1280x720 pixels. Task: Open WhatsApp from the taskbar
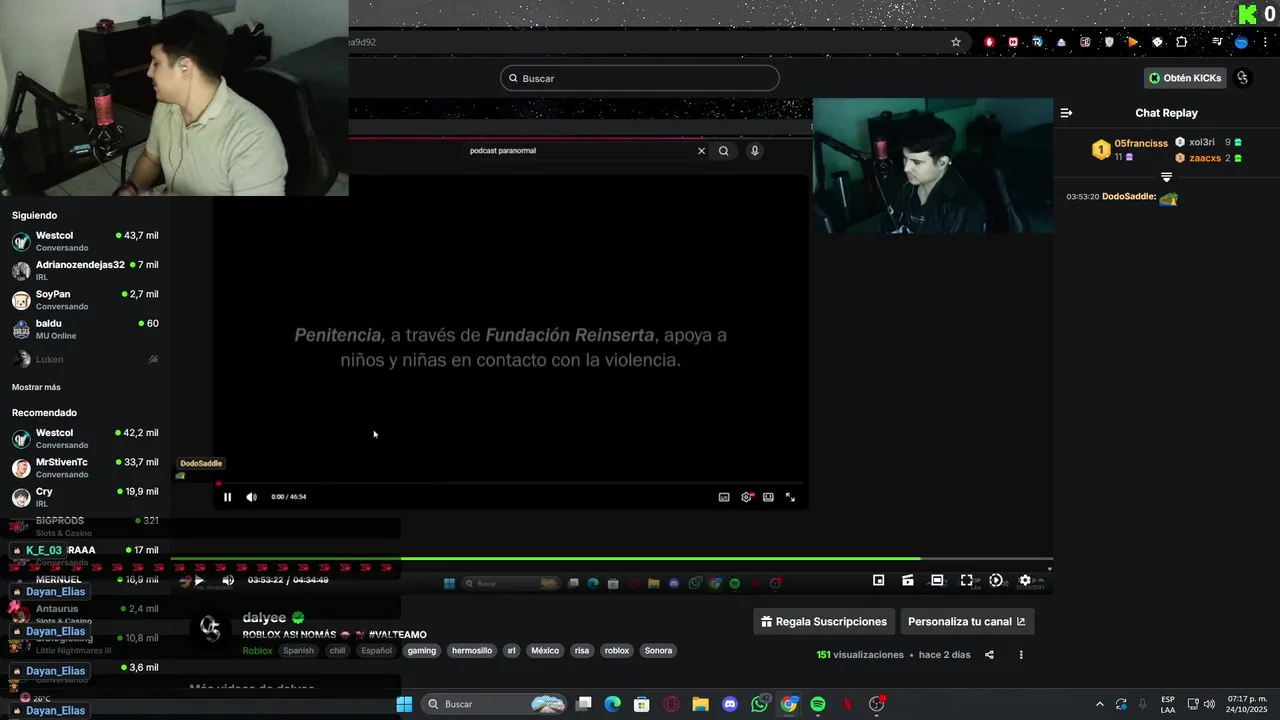coord(759,704)
